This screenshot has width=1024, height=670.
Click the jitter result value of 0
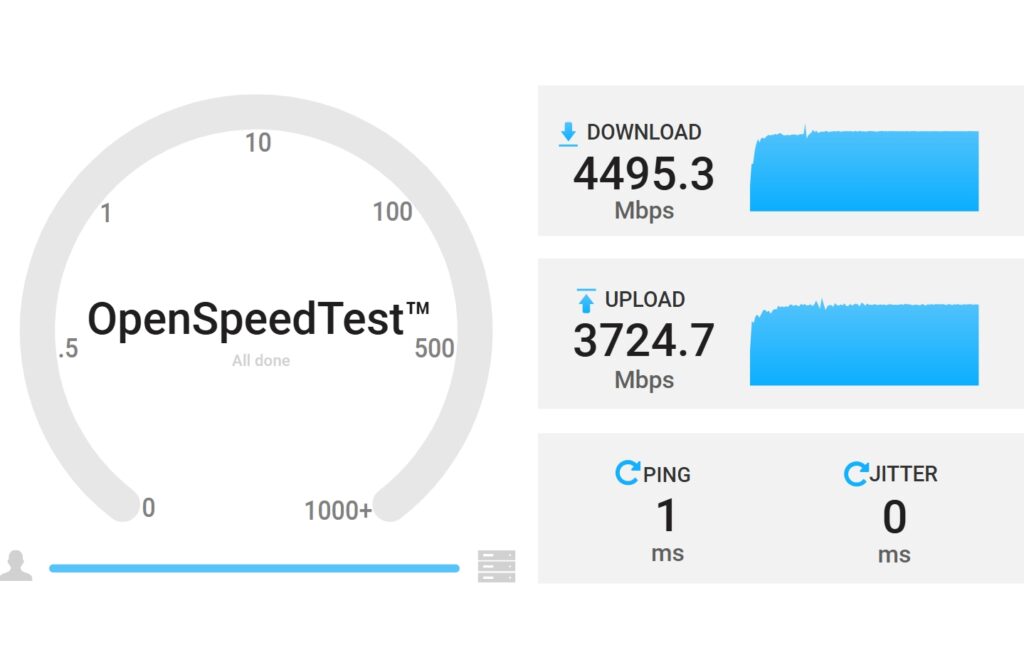coord(894,517)
